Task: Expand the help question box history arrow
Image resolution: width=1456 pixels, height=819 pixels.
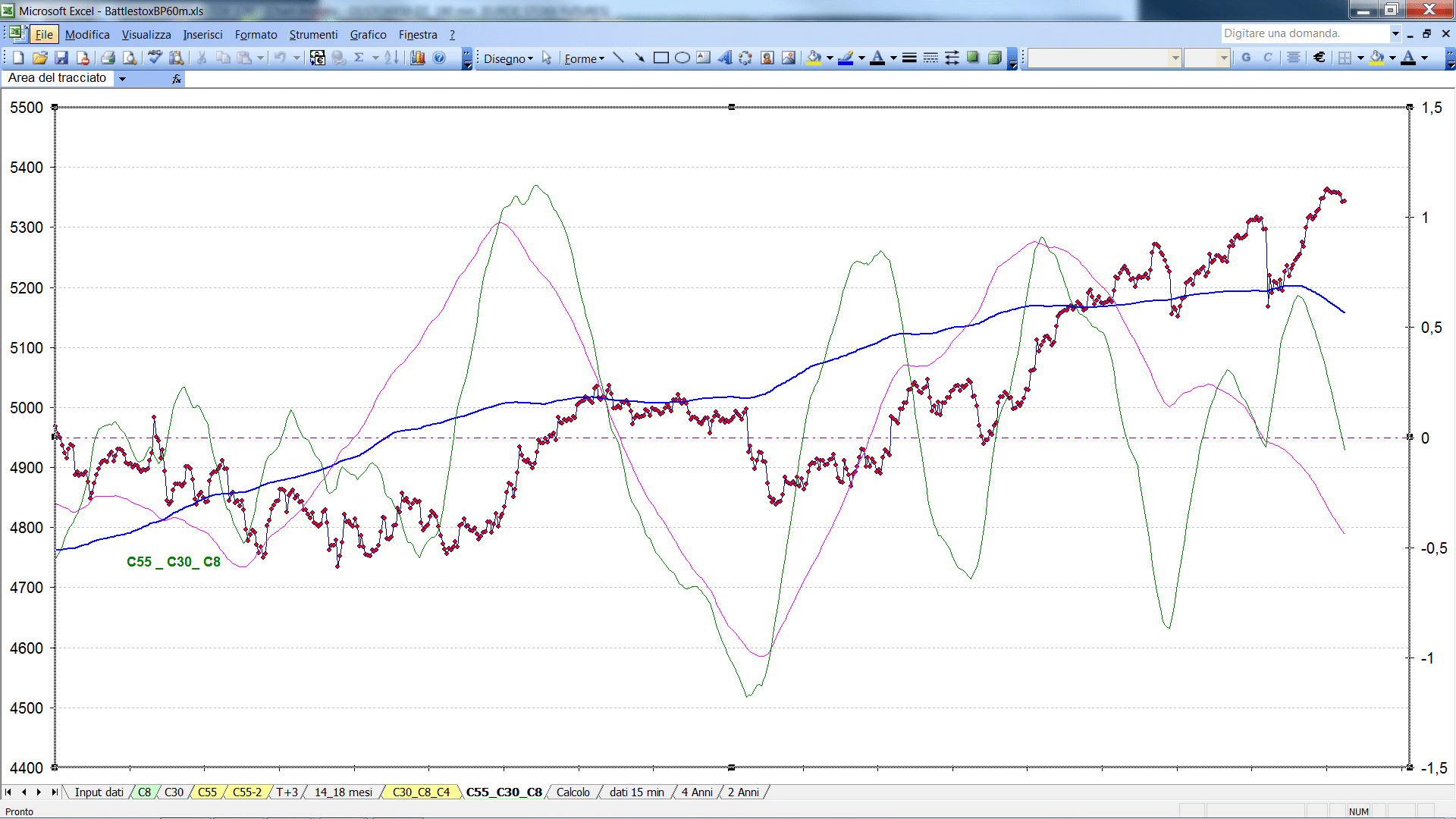Action: [x=1395, y=33]
